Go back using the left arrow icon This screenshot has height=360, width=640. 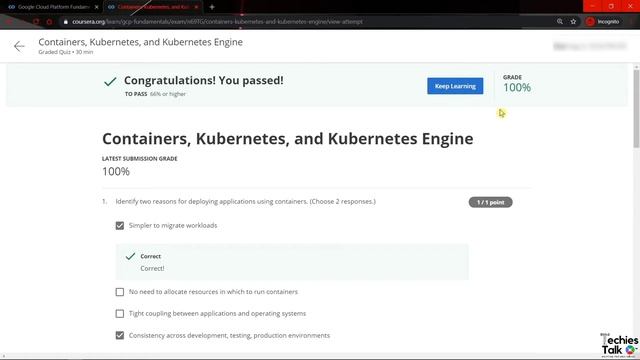pos(19,46)
